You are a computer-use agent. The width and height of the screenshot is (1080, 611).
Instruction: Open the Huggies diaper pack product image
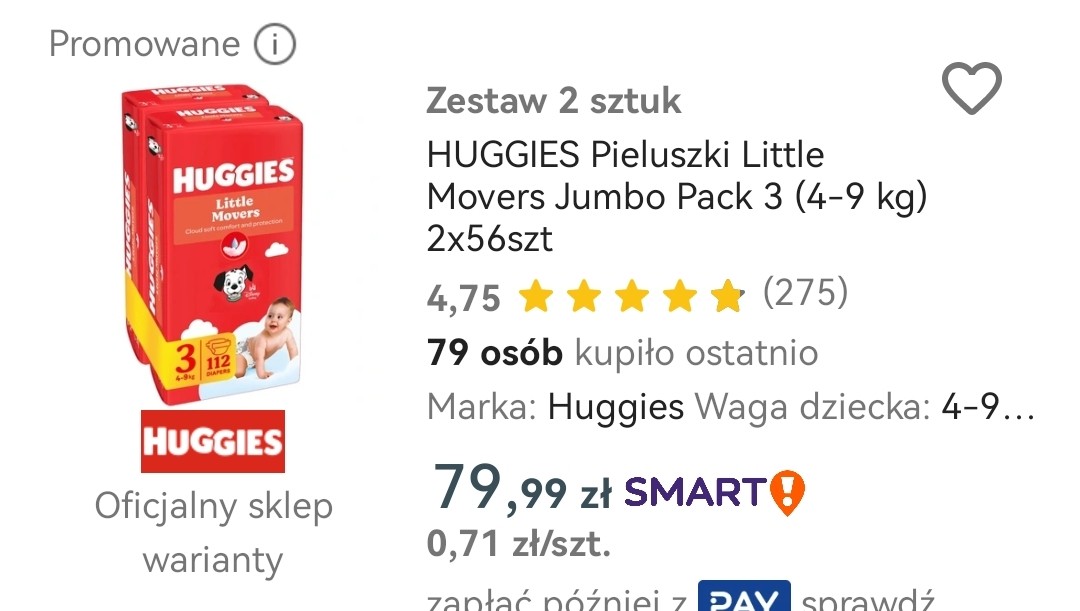click(x=213, y=244)
